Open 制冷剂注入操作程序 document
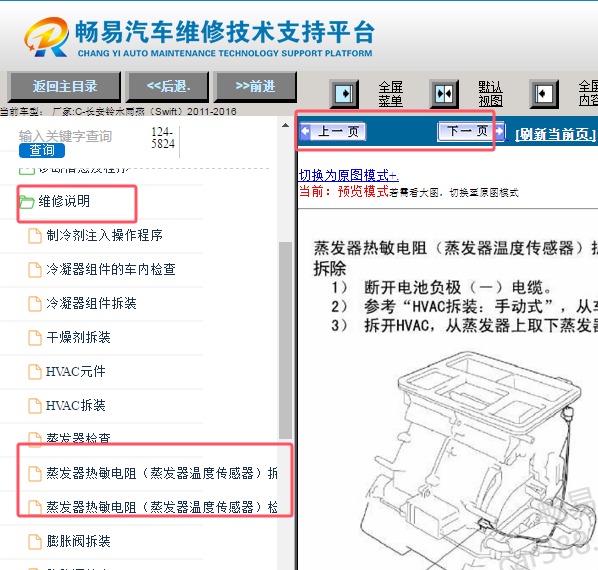This screenshot has height=570, width=598. coord(104,235)
